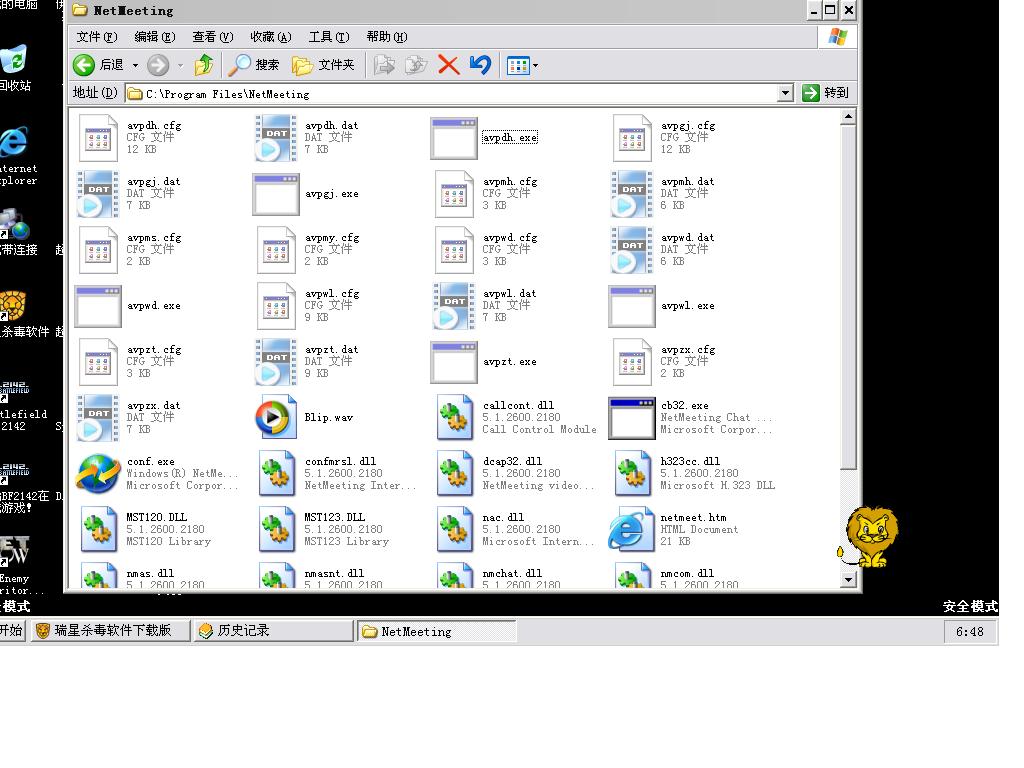
Task: Select the netmeet.htm HTML document icon
Action: 632,530
